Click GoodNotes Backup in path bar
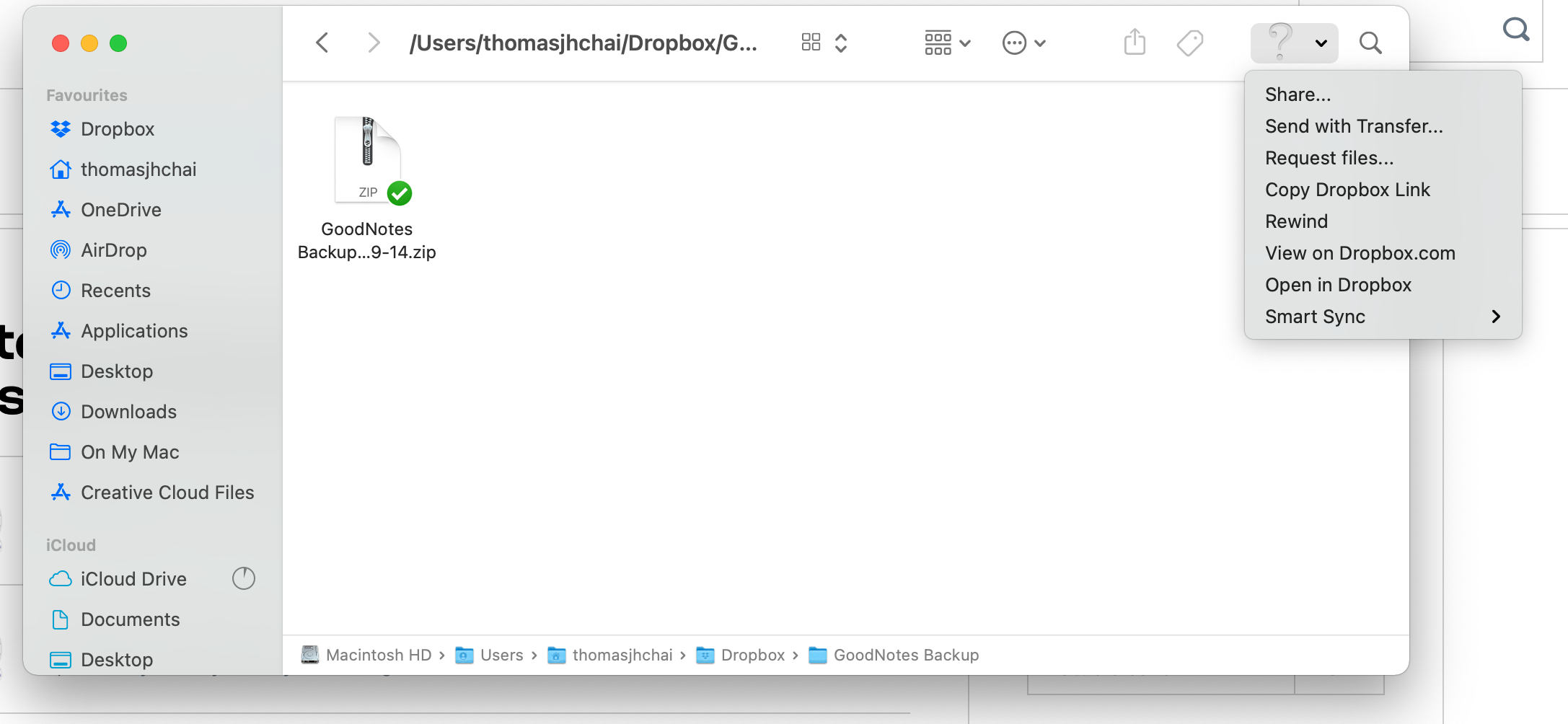This screenshot has height=724, width=1568. coord(894,655)
